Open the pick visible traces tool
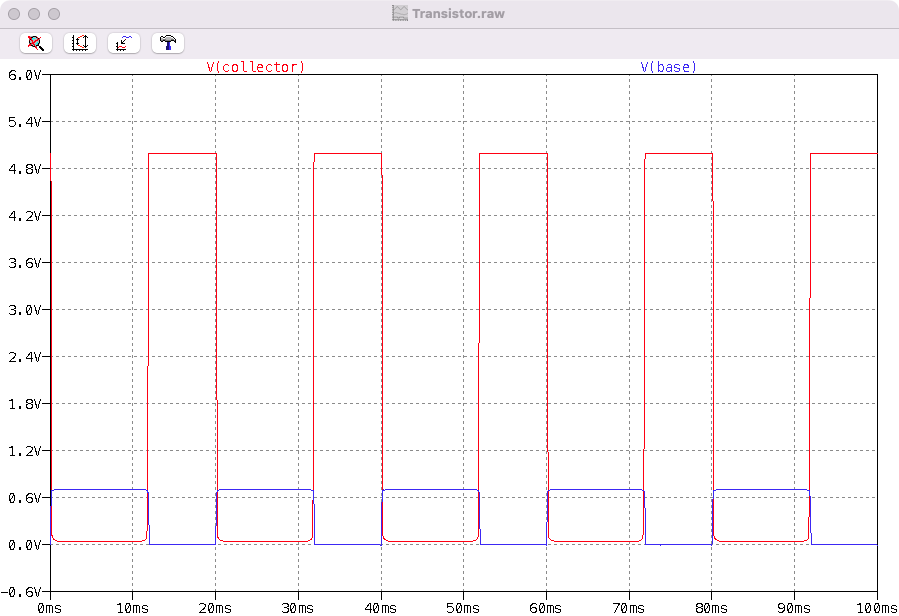The image size is (899, 616). coord(124,43)
